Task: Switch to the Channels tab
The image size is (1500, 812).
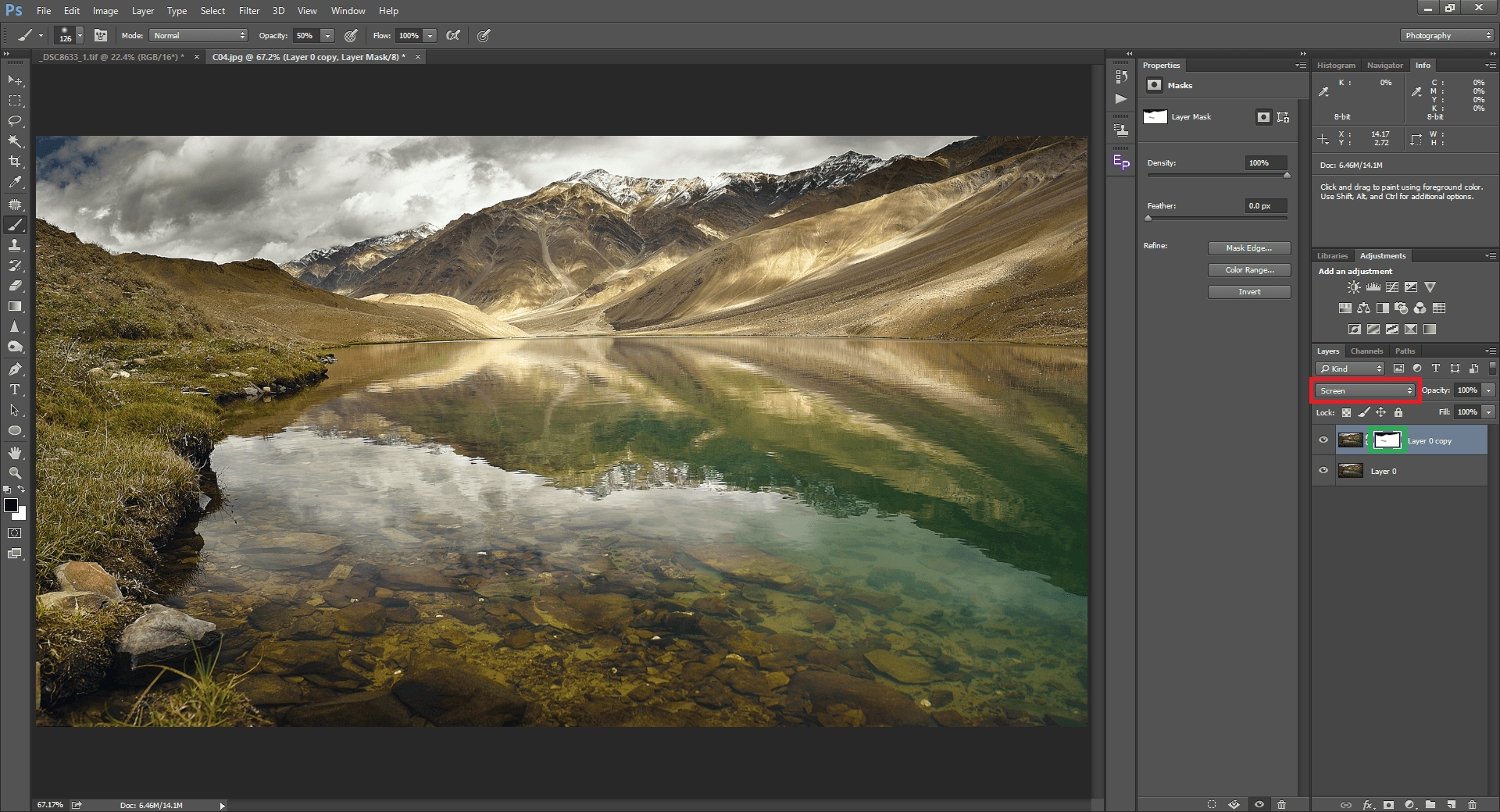Action: point(1366,351)
